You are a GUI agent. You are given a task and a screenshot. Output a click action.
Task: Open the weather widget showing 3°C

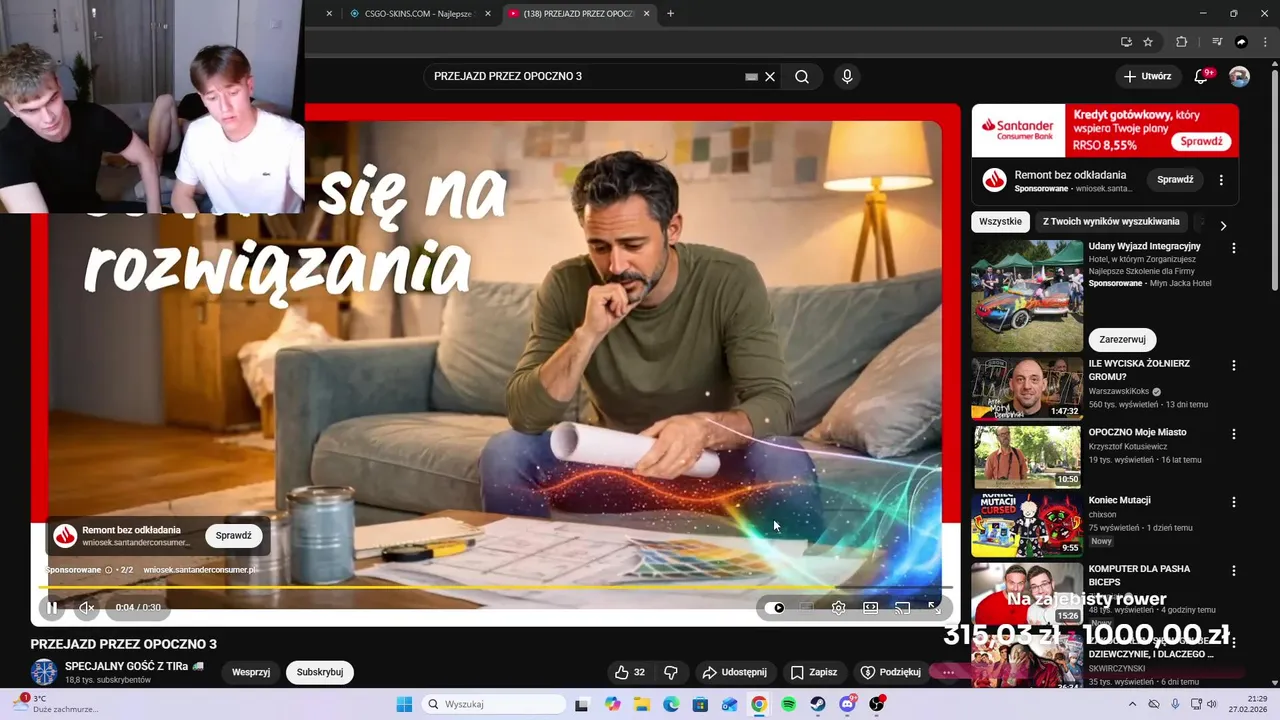point(55,704)
